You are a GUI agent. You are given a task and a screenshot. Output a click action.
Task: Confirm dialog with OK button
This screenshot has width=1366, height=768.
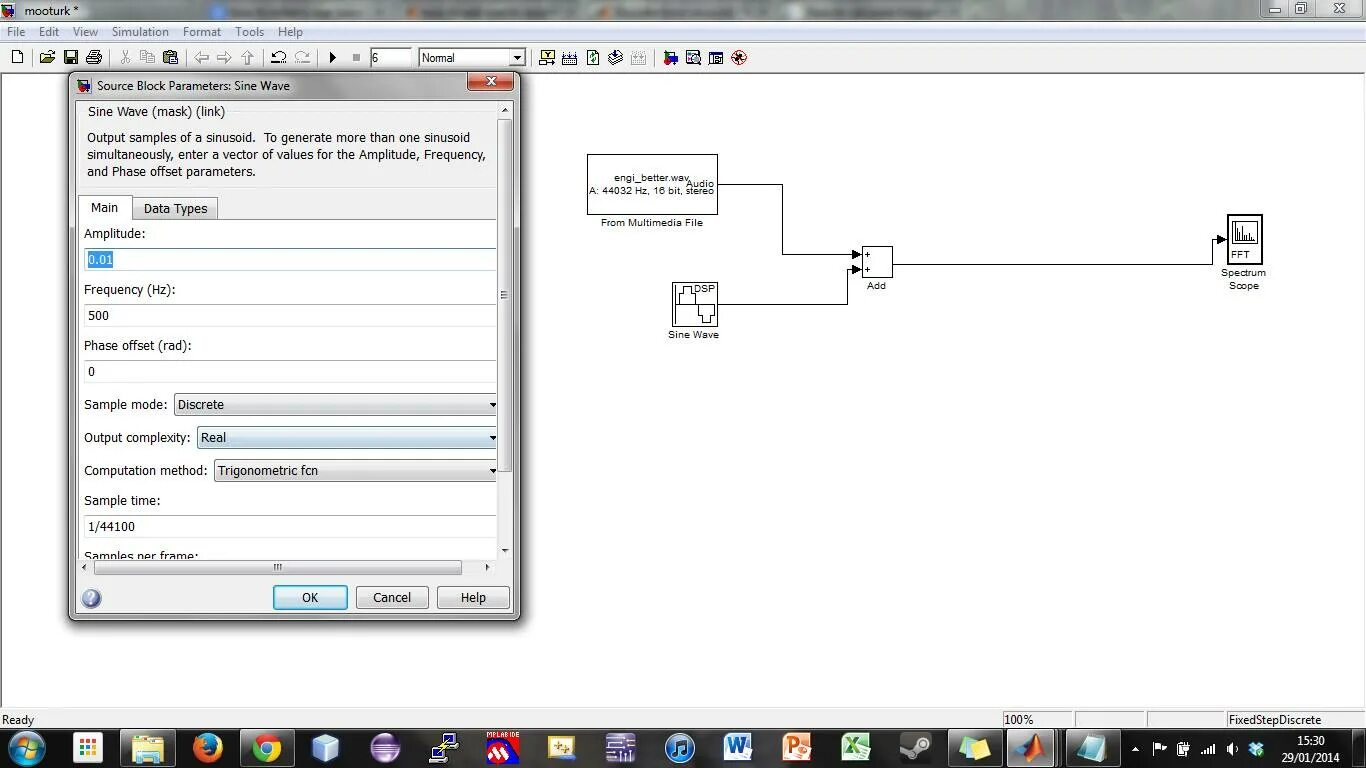click(310, 598)
